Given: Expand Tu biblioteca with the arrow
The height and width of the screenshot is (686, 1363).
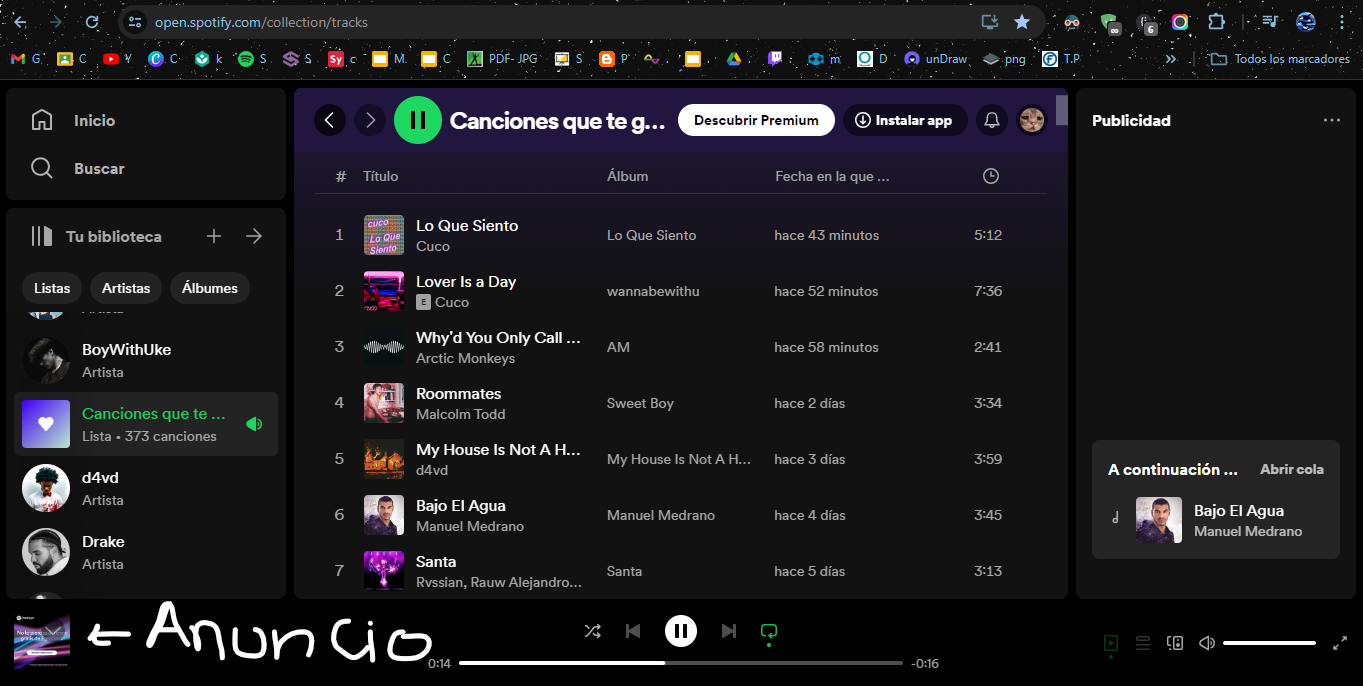Looking at the screenshot, I should point(253,236).
